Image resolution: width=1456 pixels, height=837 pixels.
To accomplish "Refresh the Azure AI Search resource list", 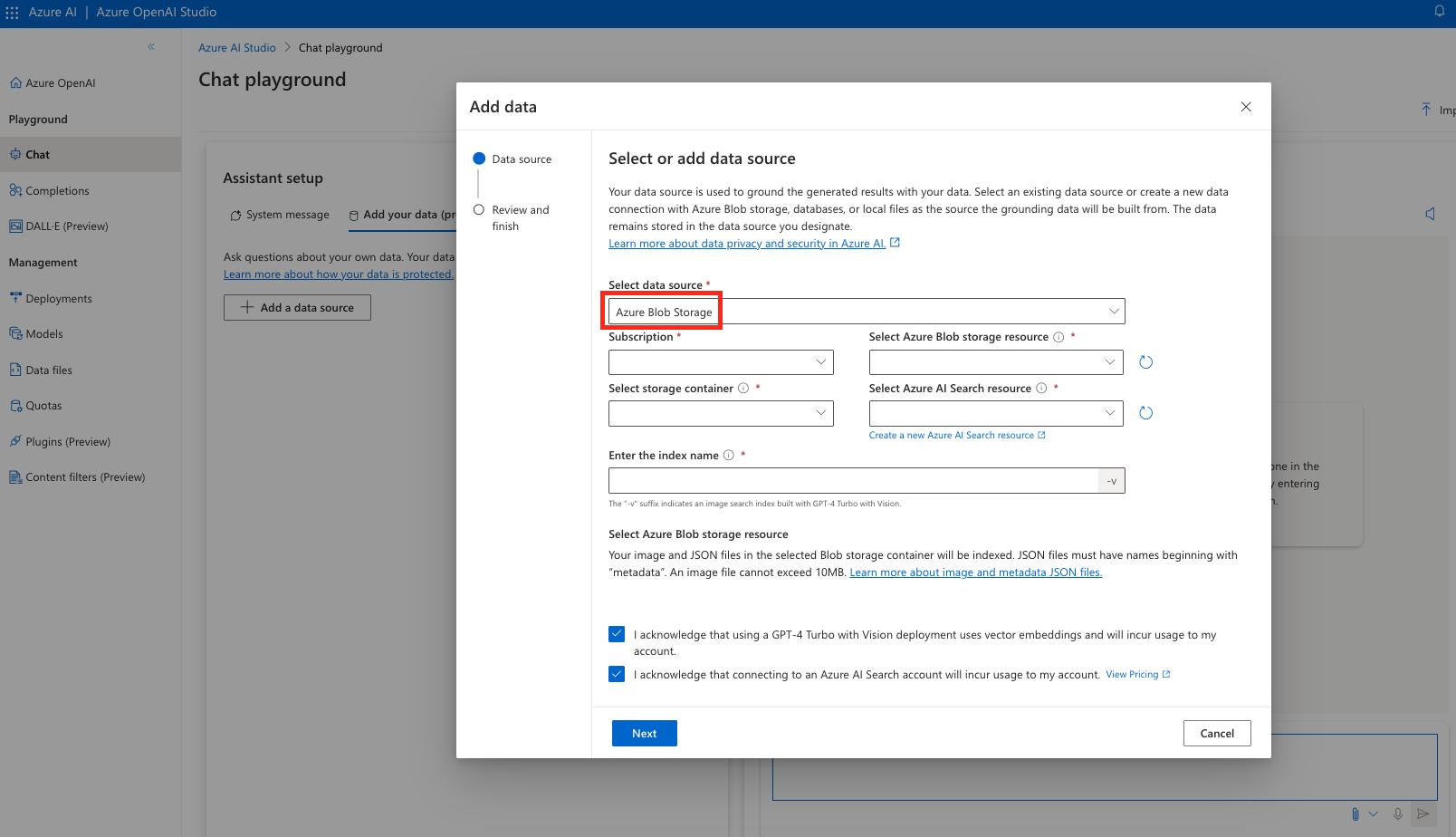I will pyautogui.click(x=1145, y=413).
